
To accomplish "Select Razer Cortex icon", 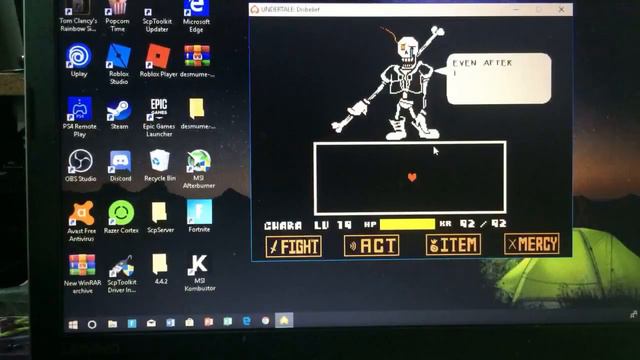I will 121,217.
